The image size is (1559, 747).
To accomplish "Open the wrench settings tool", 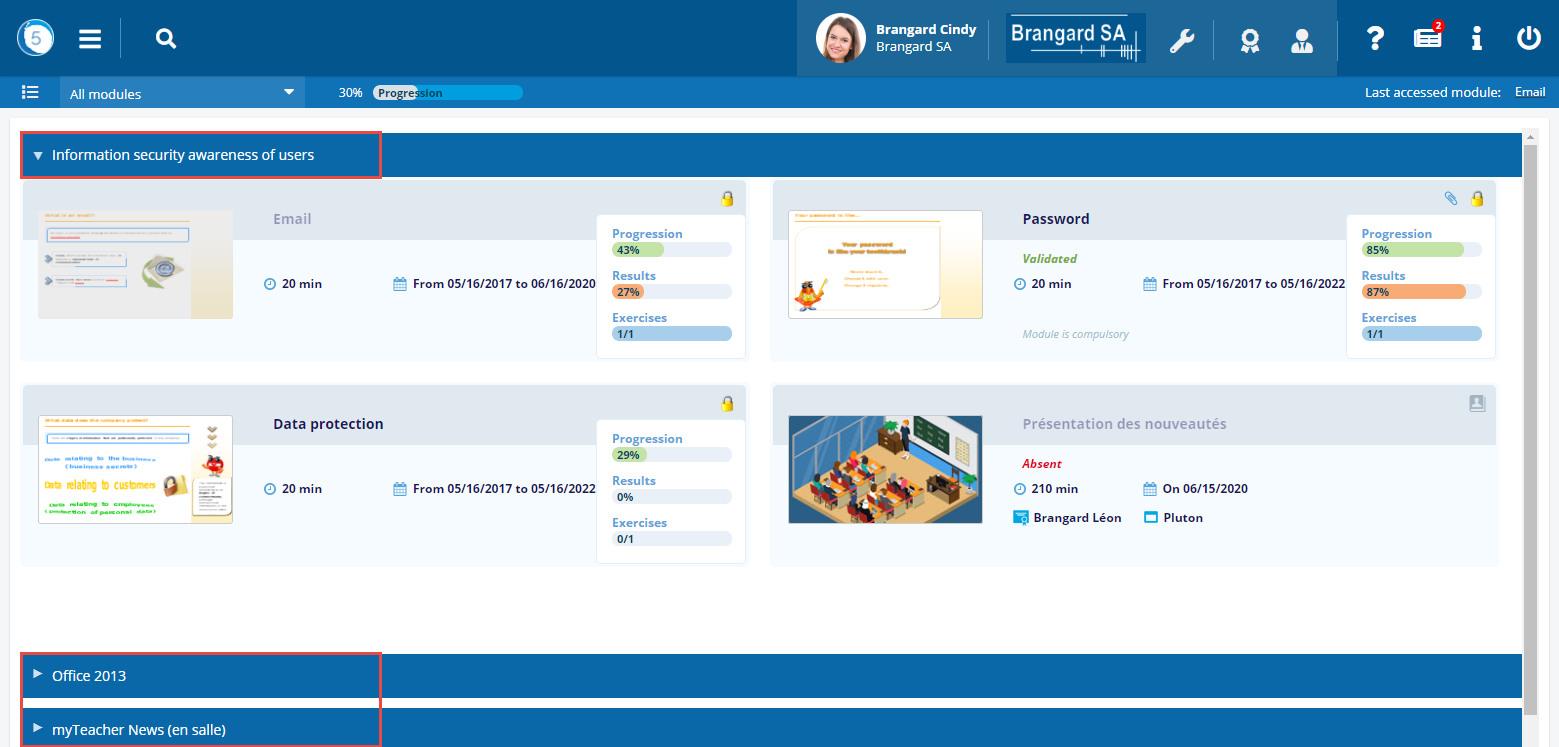I will tap(1182, 40).
